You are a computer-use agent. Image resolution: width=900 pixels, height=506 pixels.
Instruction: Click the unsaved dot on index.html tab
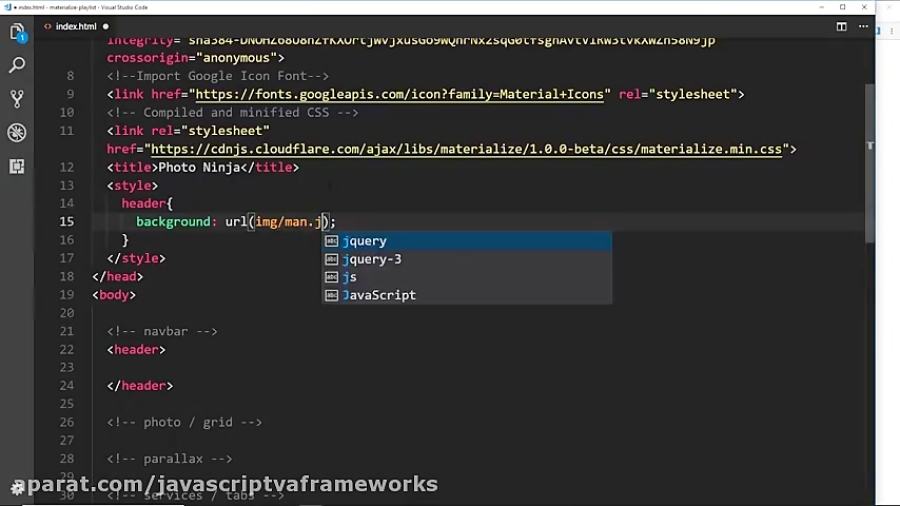click(106, 26)
